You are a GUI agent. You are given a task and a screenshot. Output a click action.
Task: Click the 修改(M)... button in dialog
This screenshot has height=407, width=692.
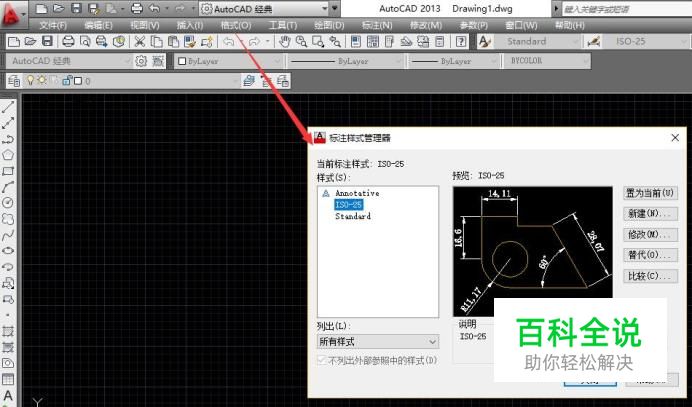point(651,234)
